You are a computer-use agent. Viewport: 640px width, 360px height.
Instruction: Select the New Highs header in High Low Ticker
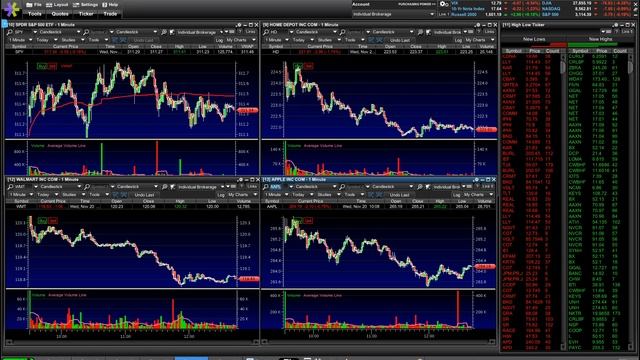pyautogui.click(x=600, y=39)
